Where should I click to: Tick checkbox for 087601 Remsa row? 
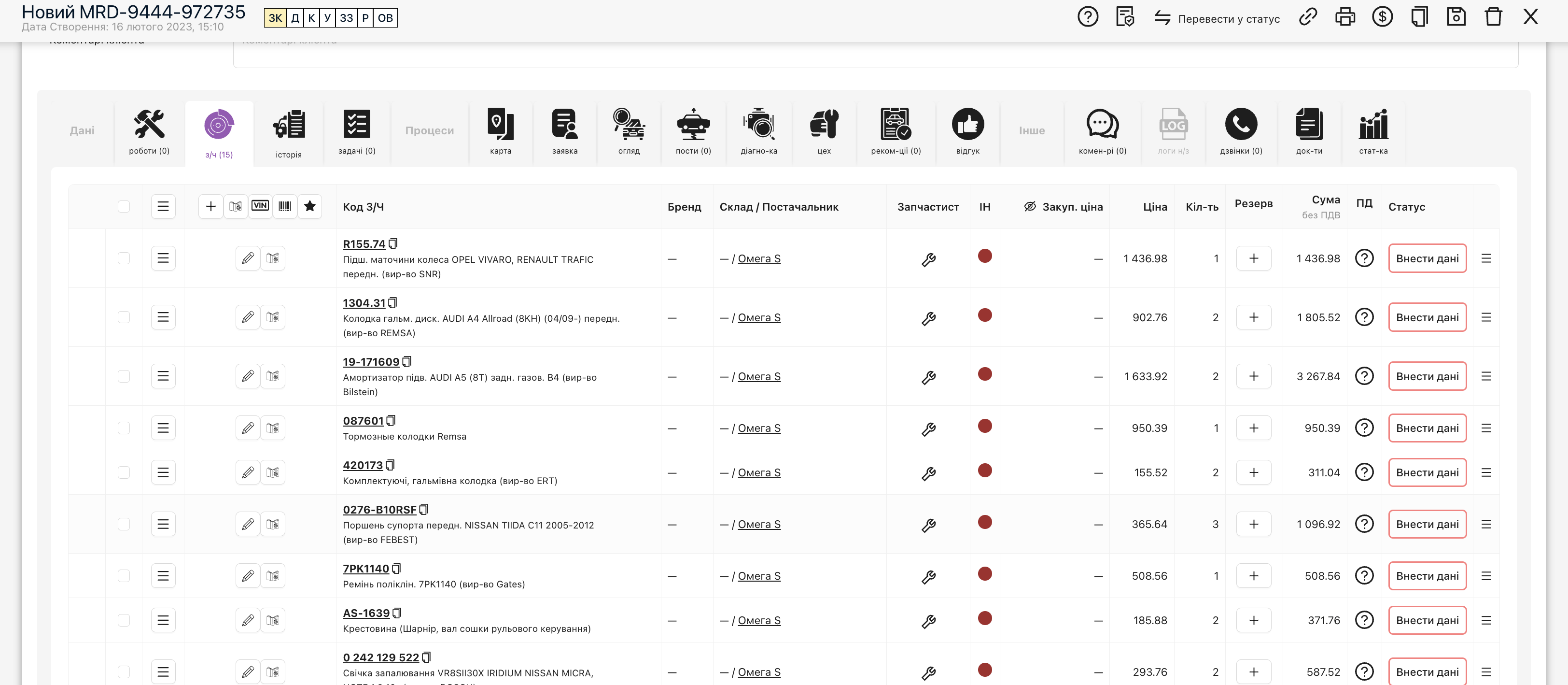(124, 428)
